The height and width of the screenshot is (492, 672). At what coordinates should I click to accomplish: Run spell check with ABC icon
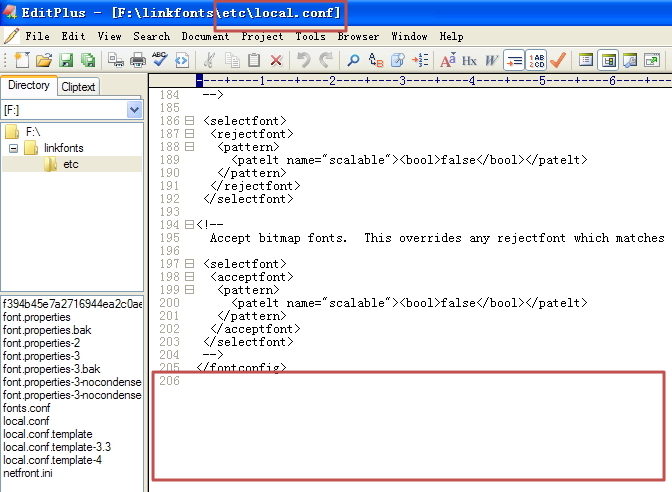pyautogui.click(x=160, y=60)
